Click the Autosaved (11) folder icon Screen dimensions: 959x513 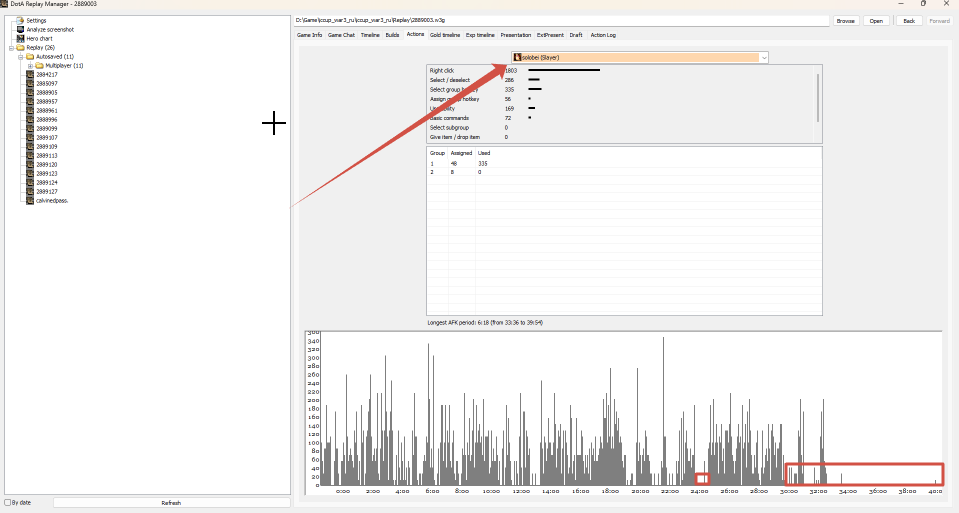pyautogui.click(x=30, y=56)
